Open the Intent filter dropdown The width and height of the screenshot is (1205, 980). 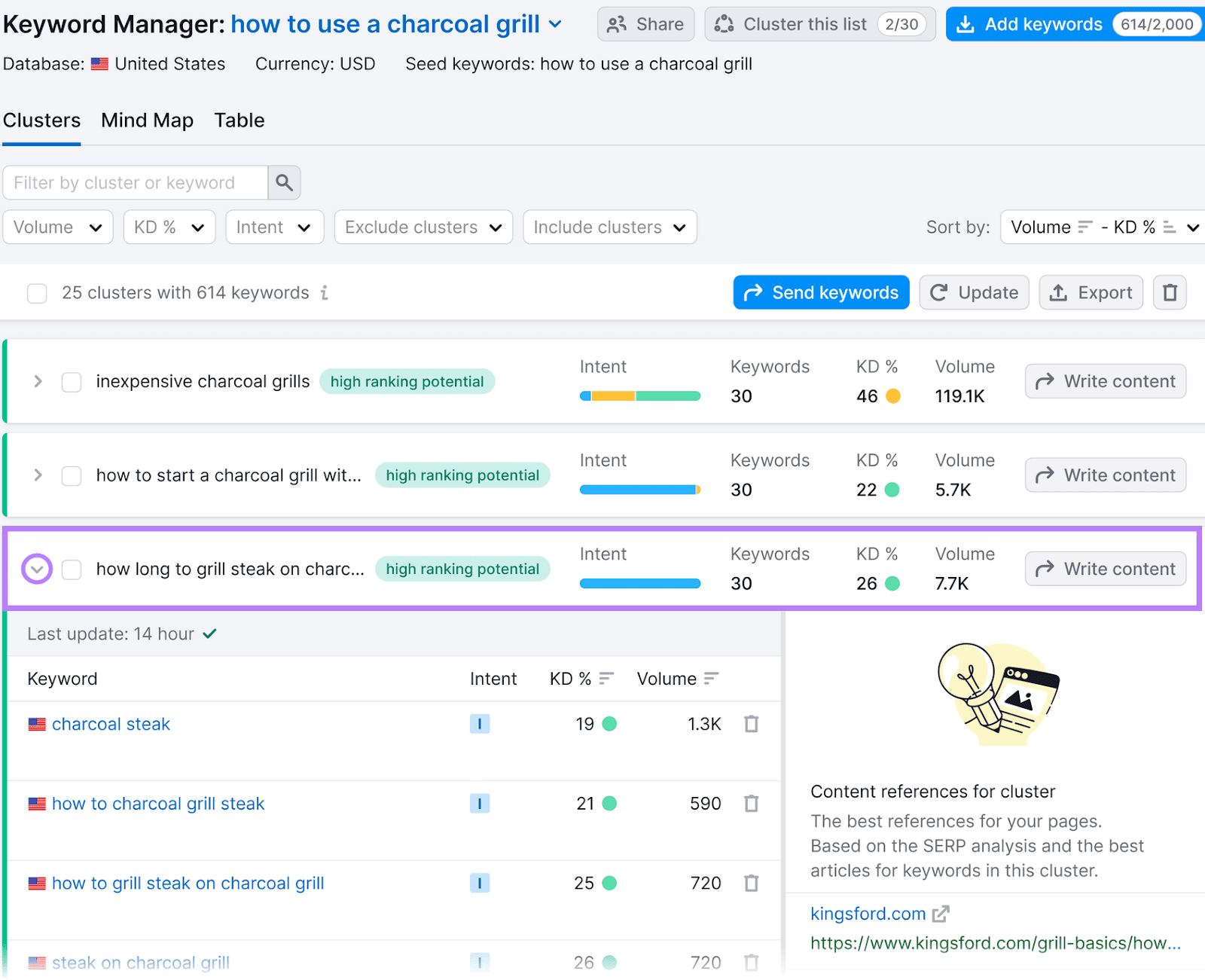(274, 227)
